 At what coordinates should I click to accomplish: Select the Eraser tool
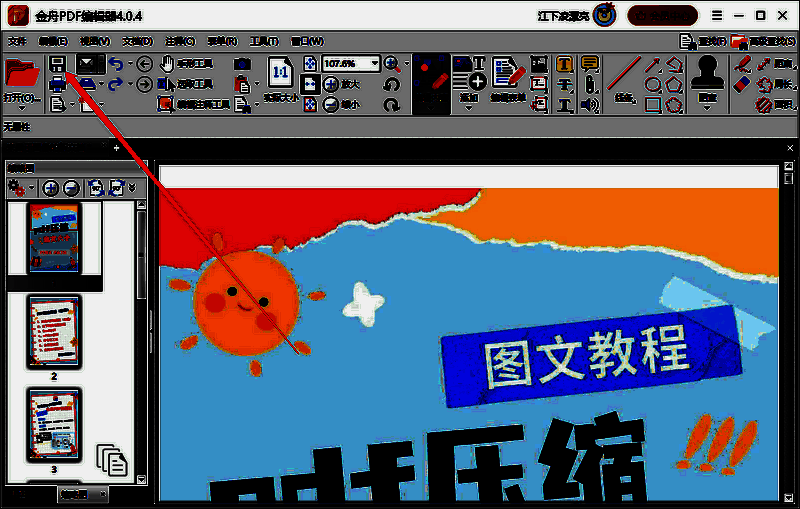(x=742, y=85)
